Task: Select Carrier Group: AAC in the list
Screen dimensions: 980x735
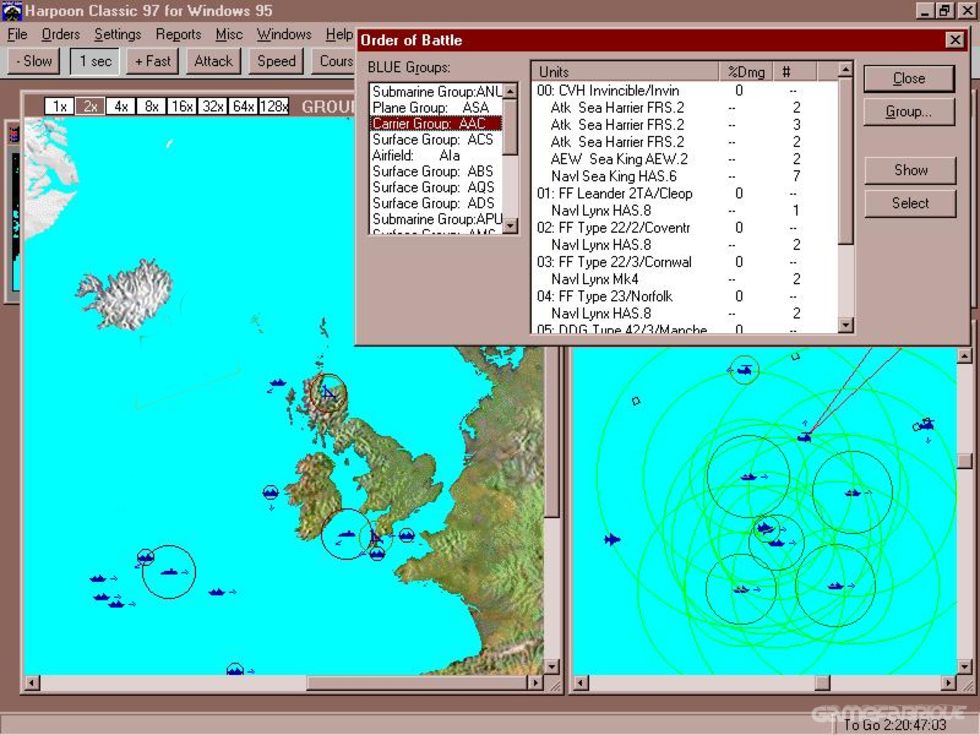Action: pyautogui.click(x=436, y=124)
